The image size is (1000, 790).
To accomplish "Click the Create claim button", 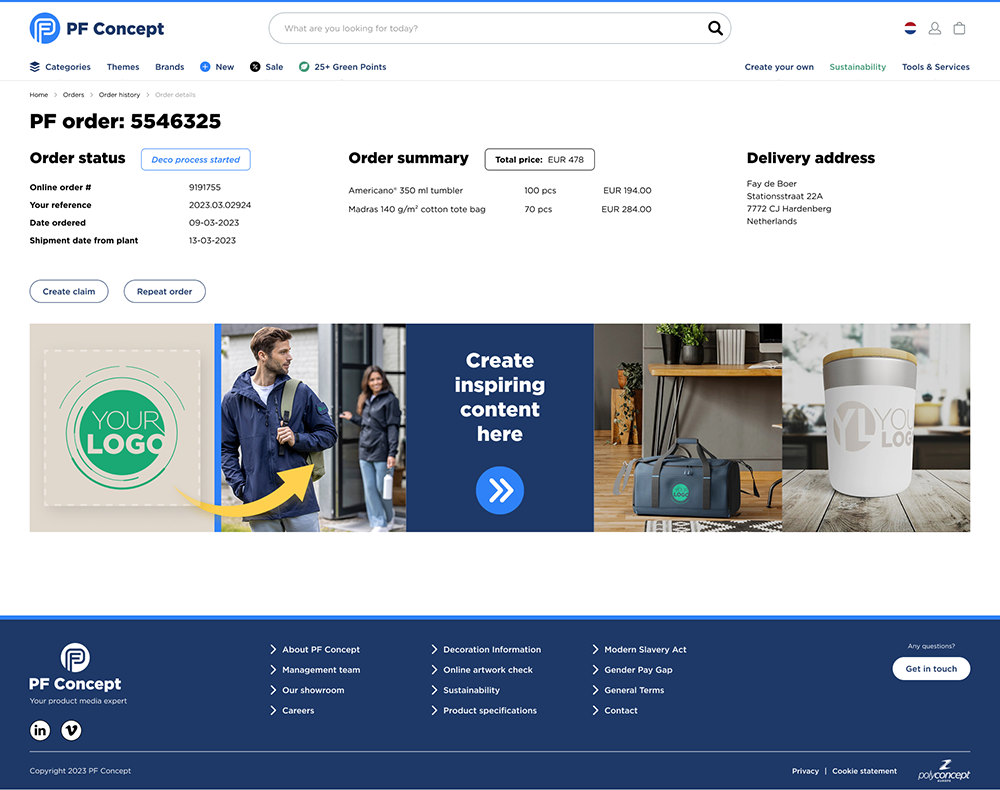I will [69, 291].
